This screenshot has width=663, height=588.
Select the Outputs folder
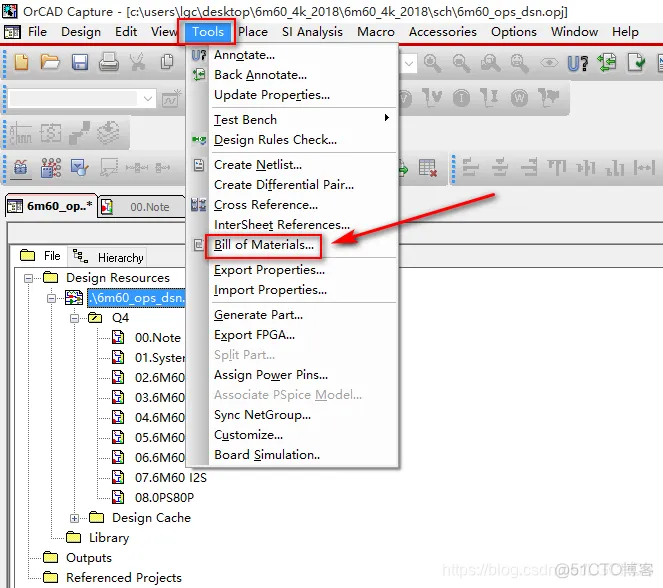click(89, 558)
